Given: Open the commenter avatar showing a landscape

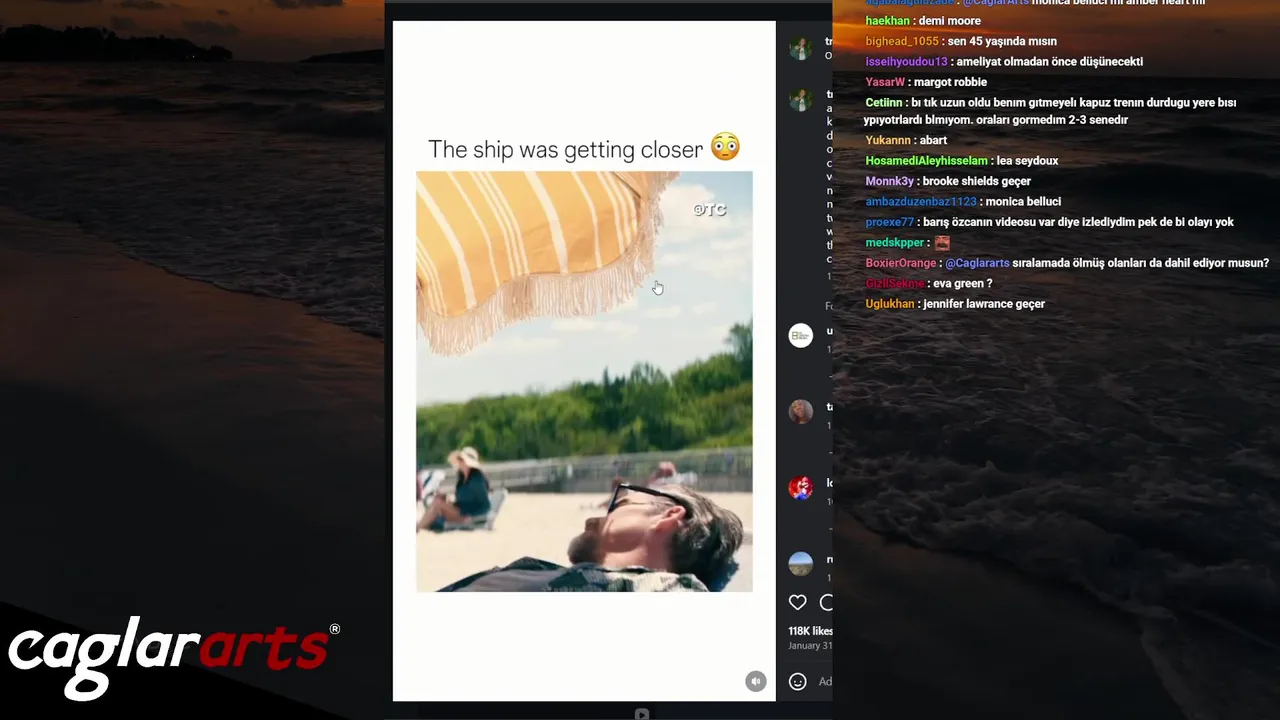Looking at the screenshot, I should click(x=801, y=564).
